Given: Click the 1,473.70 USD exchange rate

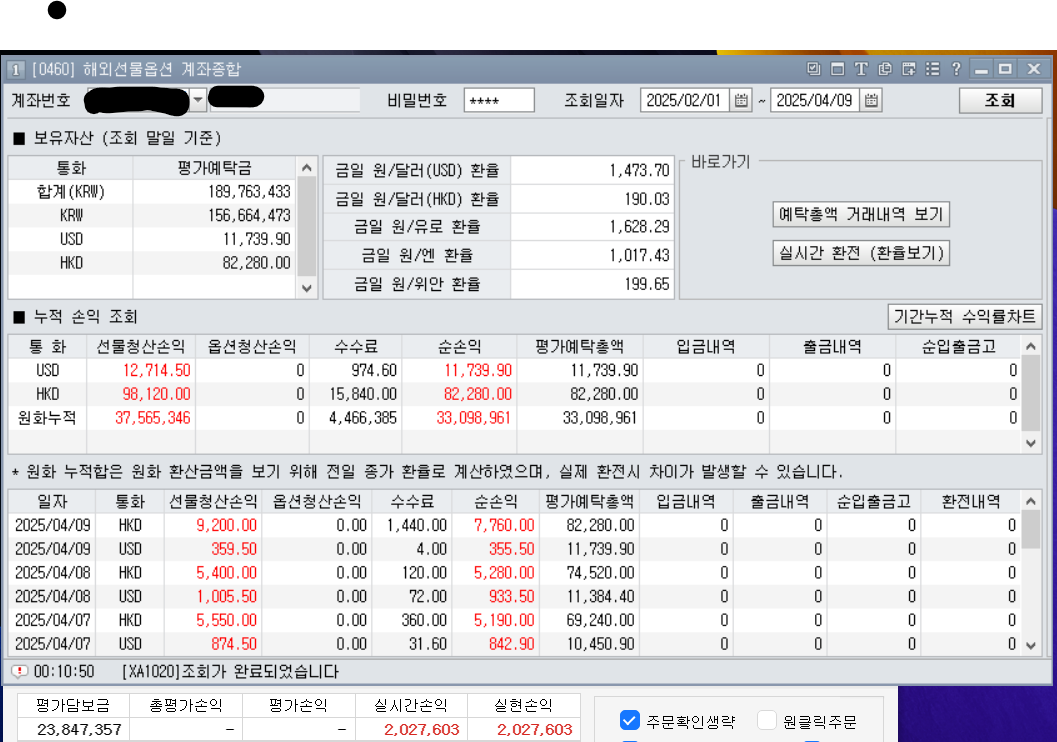Looking at the screenshot, I should pyautogui.click(x=639, y=171).
